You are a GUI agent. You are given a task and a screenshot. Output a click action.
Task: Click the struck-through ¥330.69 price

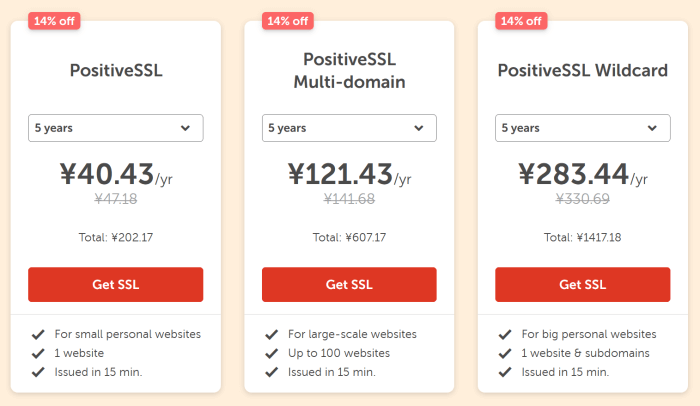click(582, 199)
